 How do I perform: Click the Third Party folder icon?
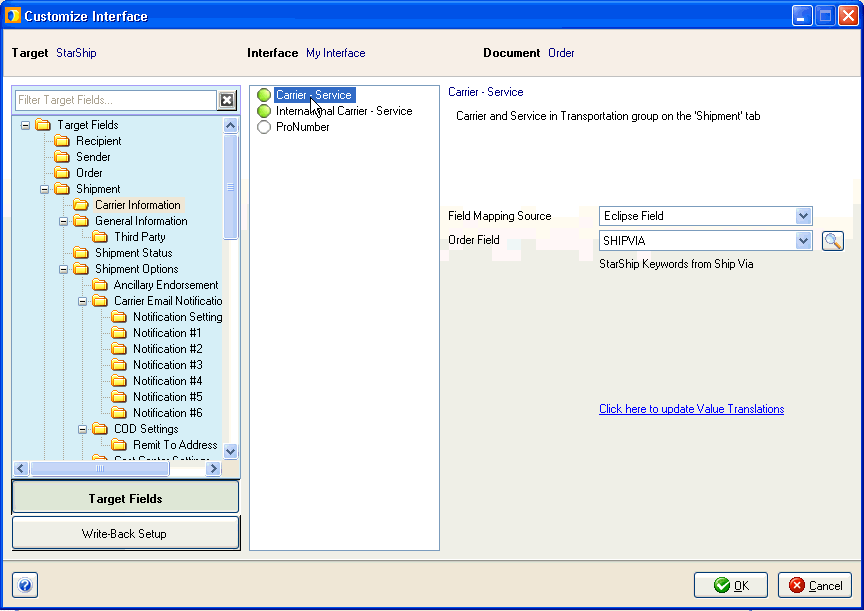coord(100,237)
